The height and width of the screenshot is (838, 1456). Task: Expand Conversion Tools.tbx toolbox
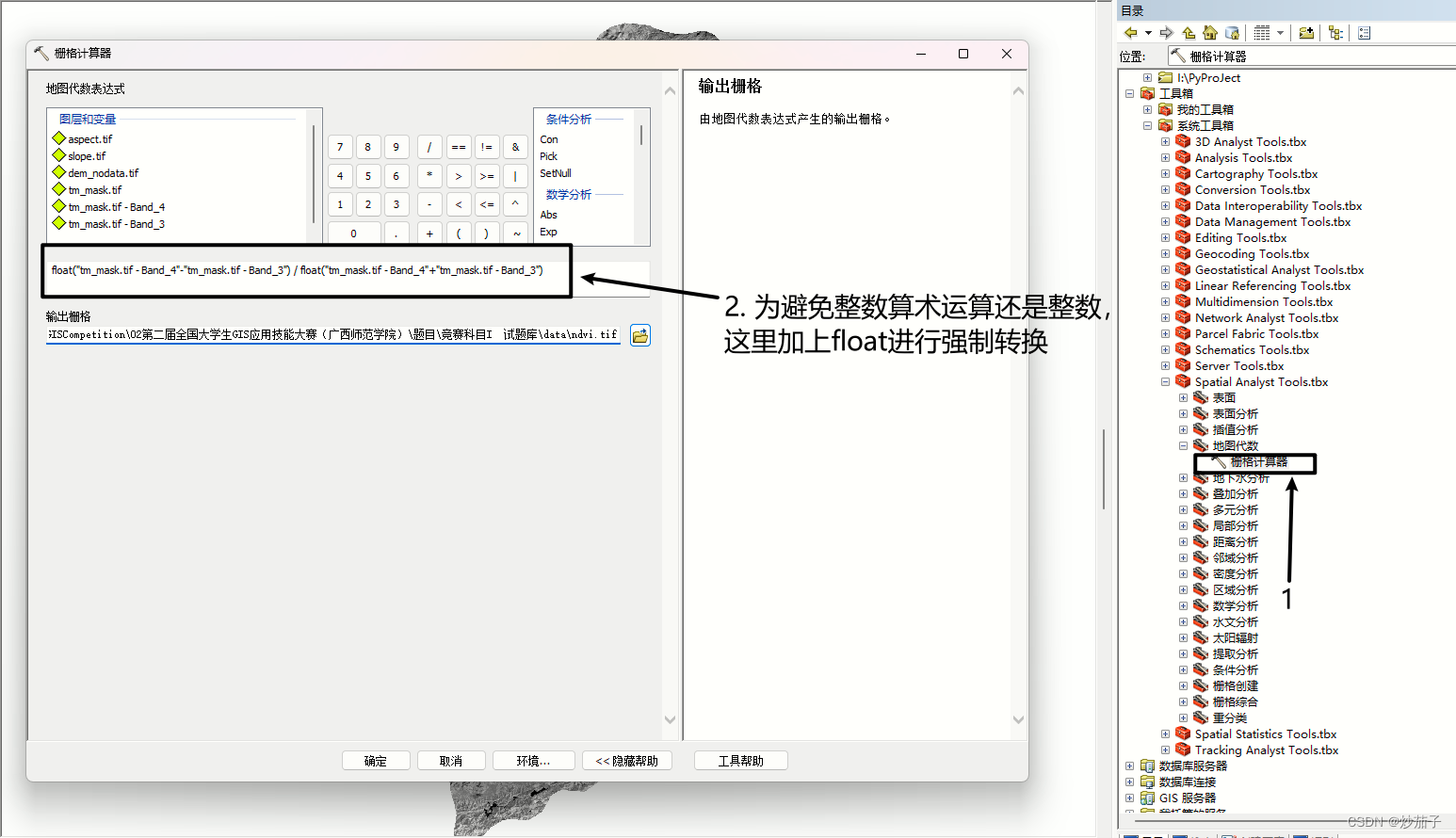pyautogui.click(x=1165, y=190)
